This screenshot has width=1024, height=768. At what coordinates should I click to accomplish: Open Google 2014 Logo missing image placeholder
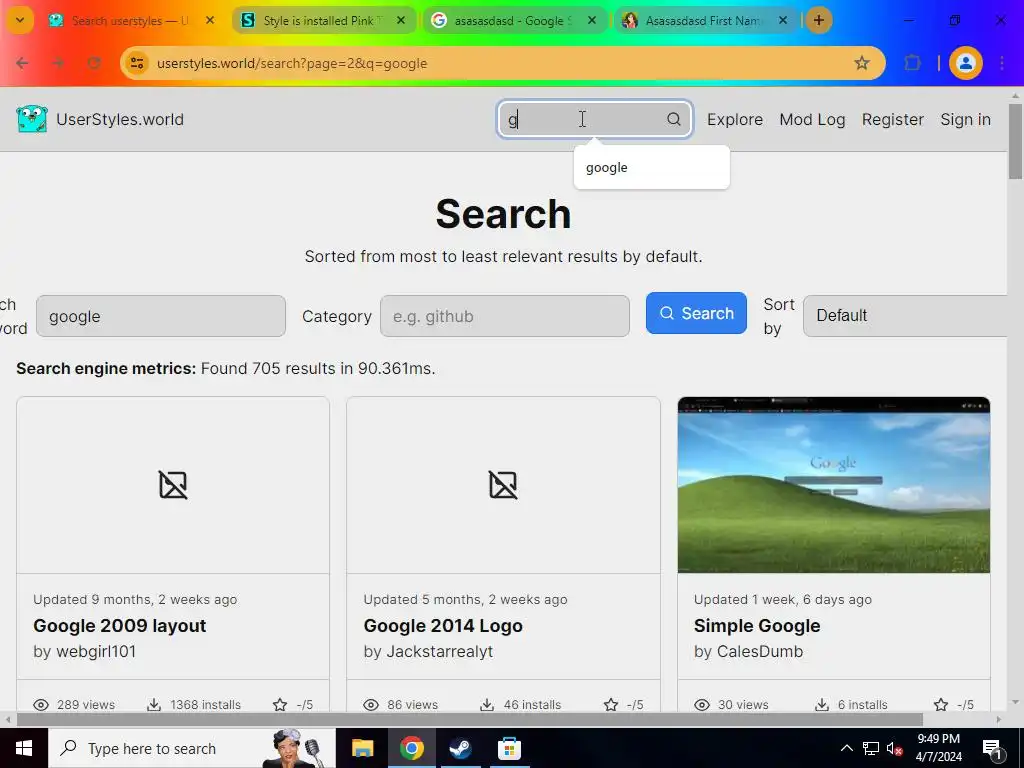503,485
